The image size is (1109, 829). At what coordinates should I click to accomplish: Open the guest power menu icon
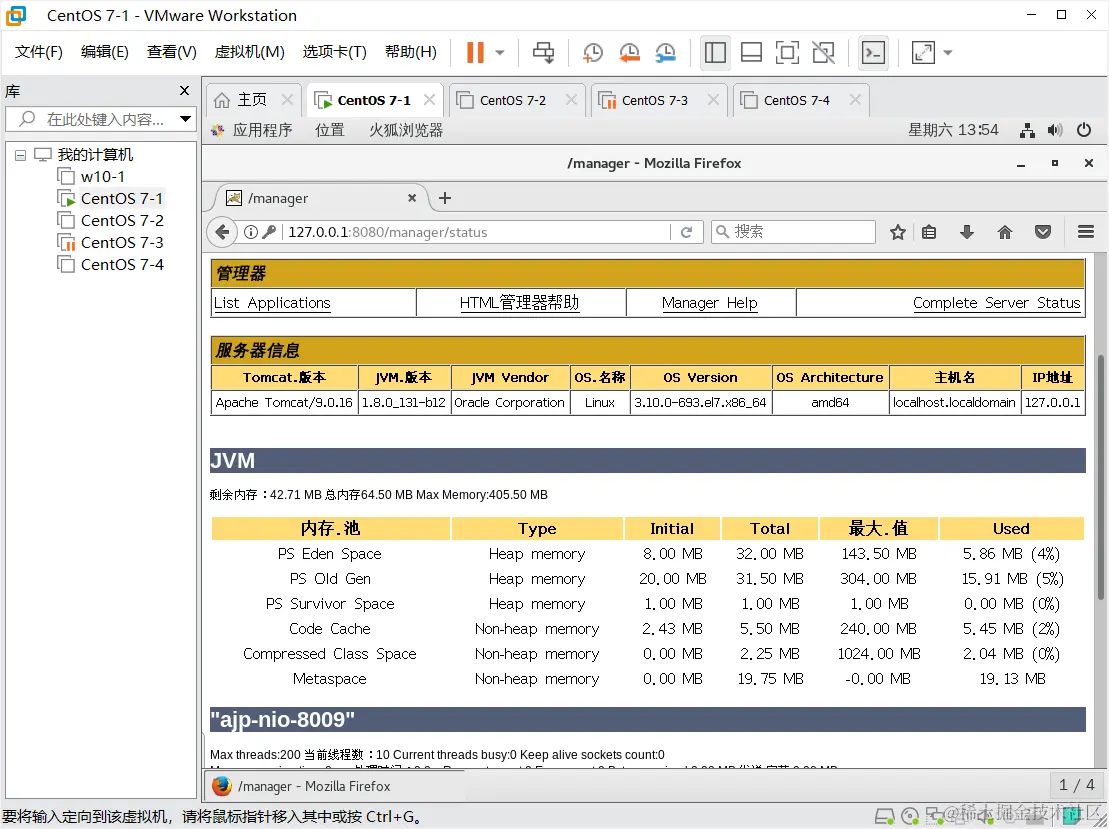[1084, 130]
